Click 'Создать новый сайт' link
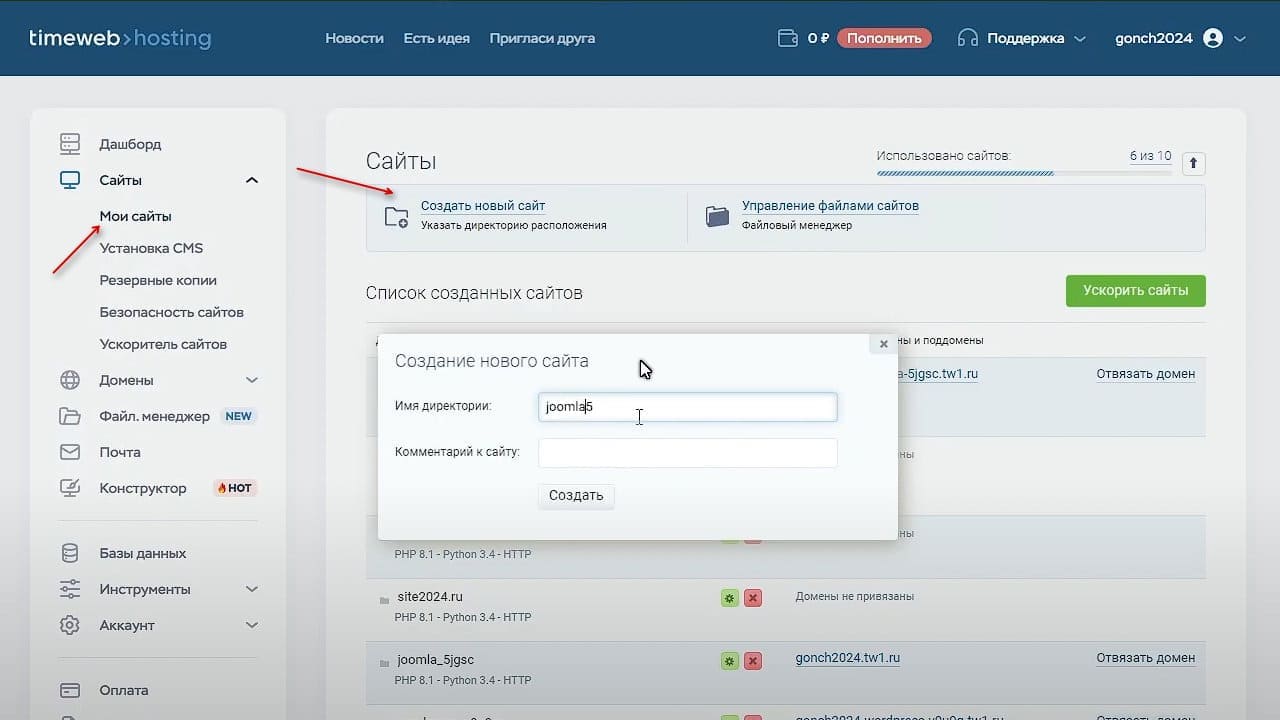The height and width of the screenshot is (720, 1280). [483, 206]
